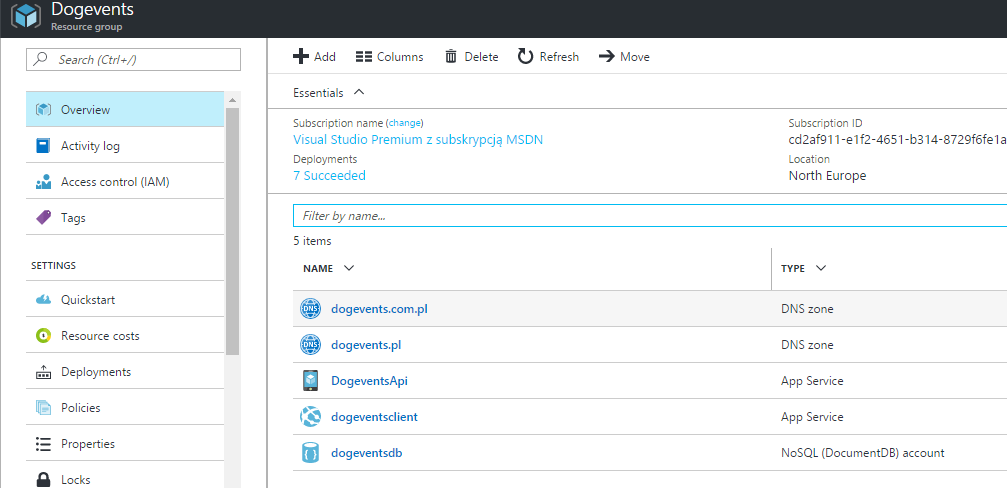The image size is (1007, 488).
Task: Click the Move arrow icon
Action: pos(606,57)
